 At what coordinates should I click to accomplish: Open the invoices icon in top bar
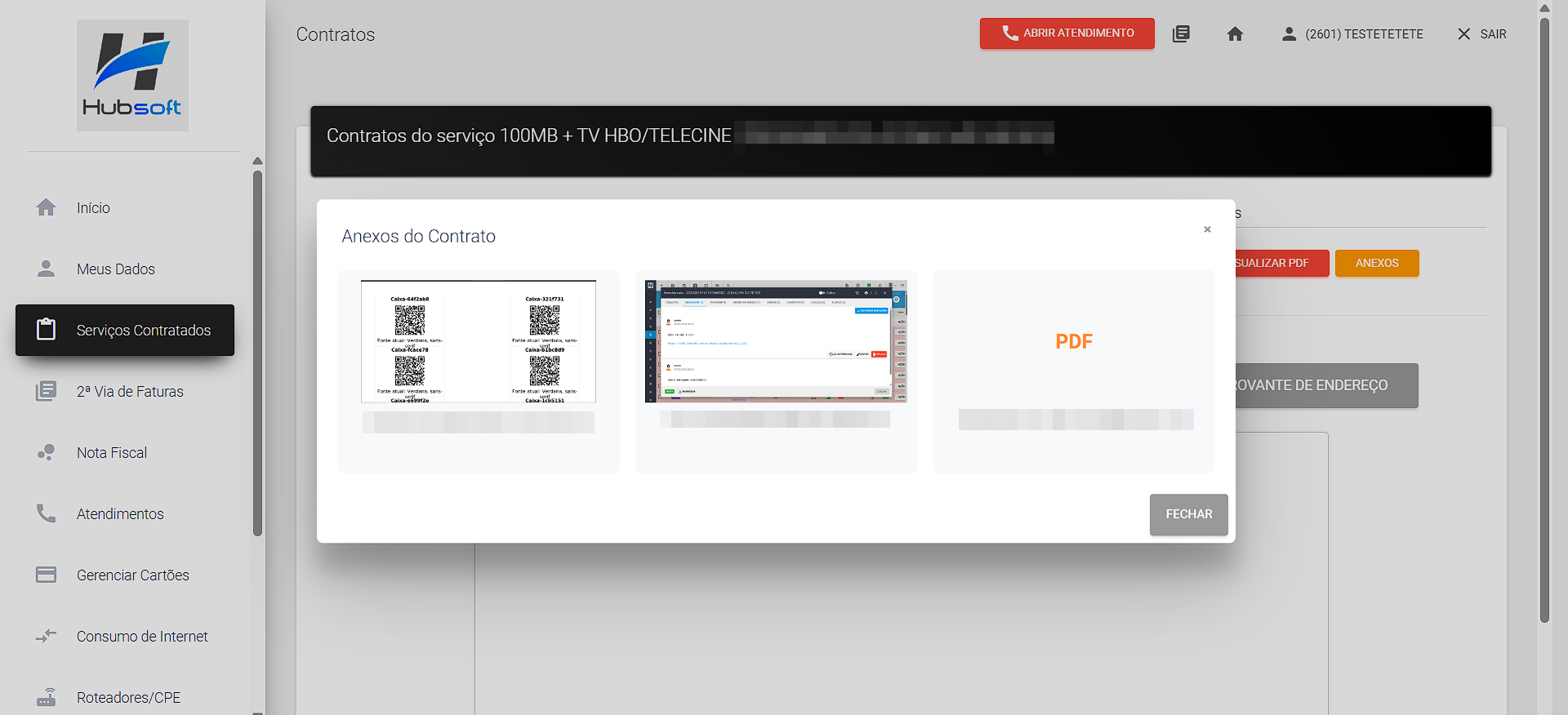[x=1181, y=33]
